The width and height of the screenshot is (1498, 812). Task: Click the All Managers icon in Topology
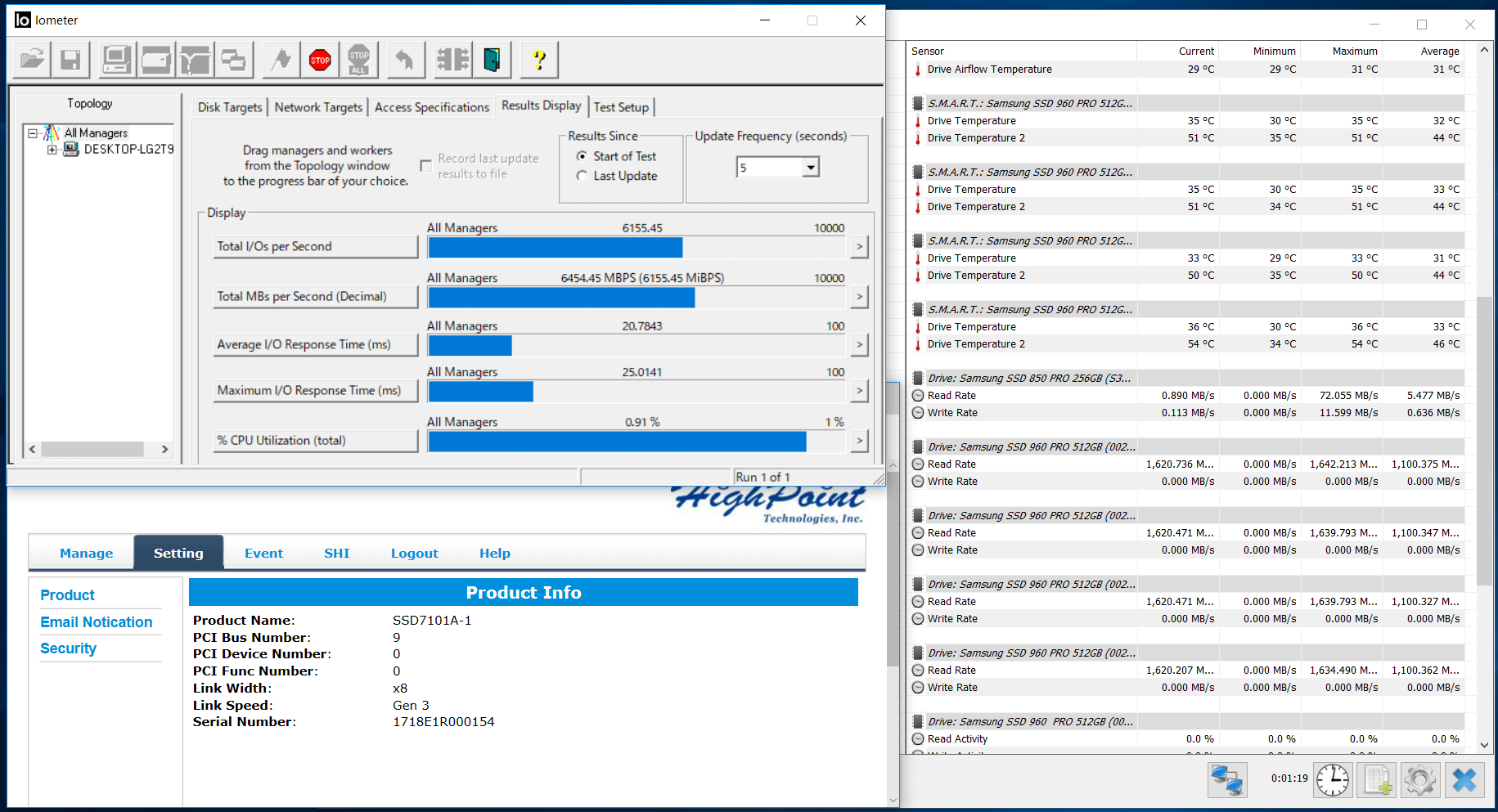[x=52, y=132]
